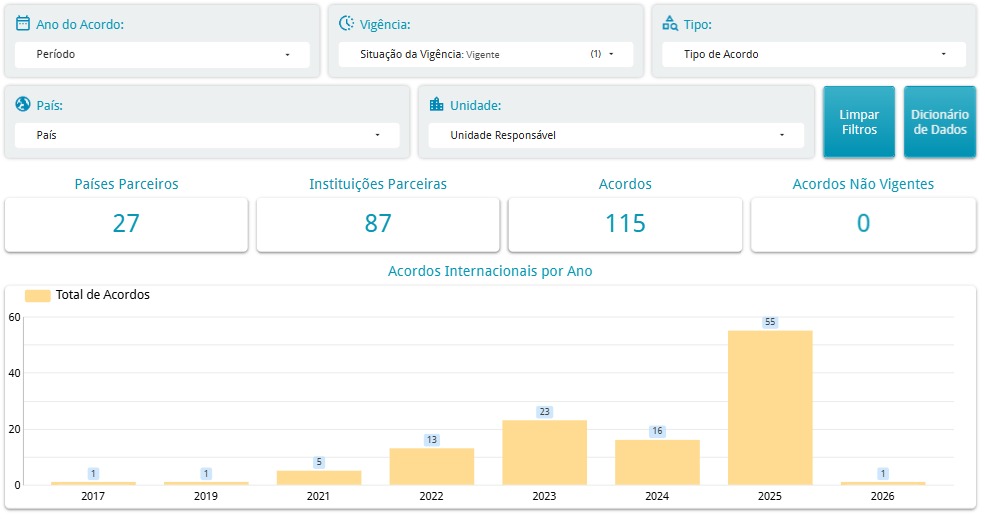This screenshot has height=519, width=985.
Task: Click the 2025 bar in the chart
Action: coord(769,407)
